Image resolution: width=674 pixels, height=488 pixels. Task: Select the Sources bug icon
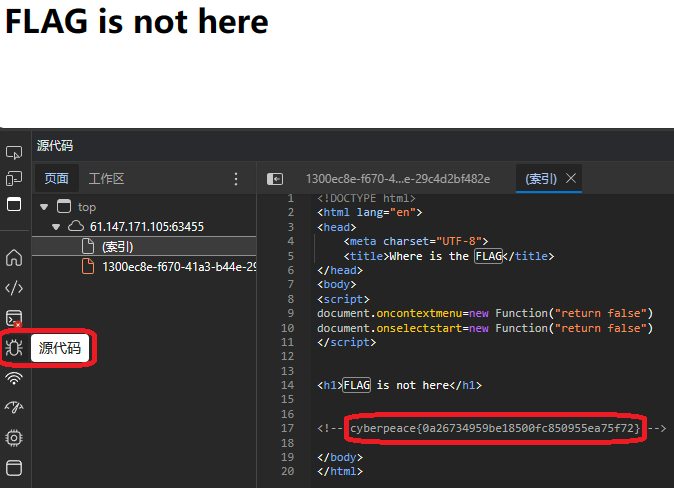coord(14,347)
